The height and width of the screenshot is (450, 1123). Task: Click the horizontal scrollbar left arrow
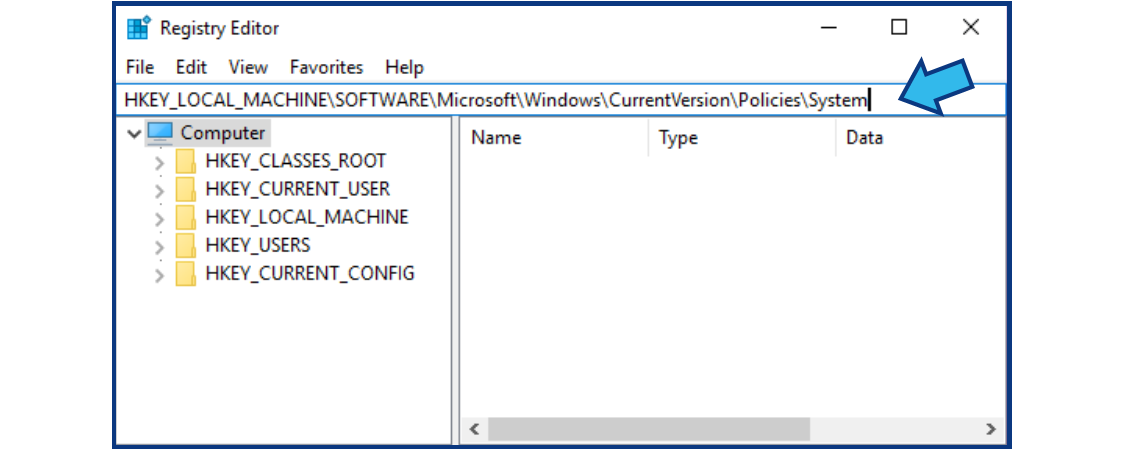point(473,429)
